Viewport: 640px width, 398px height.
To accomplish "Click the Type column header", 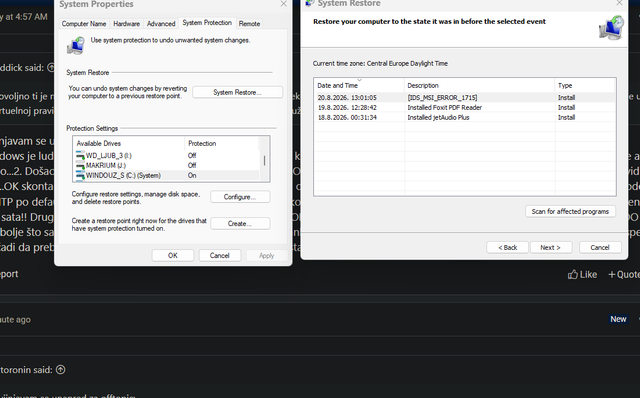I will pos(584,85).
